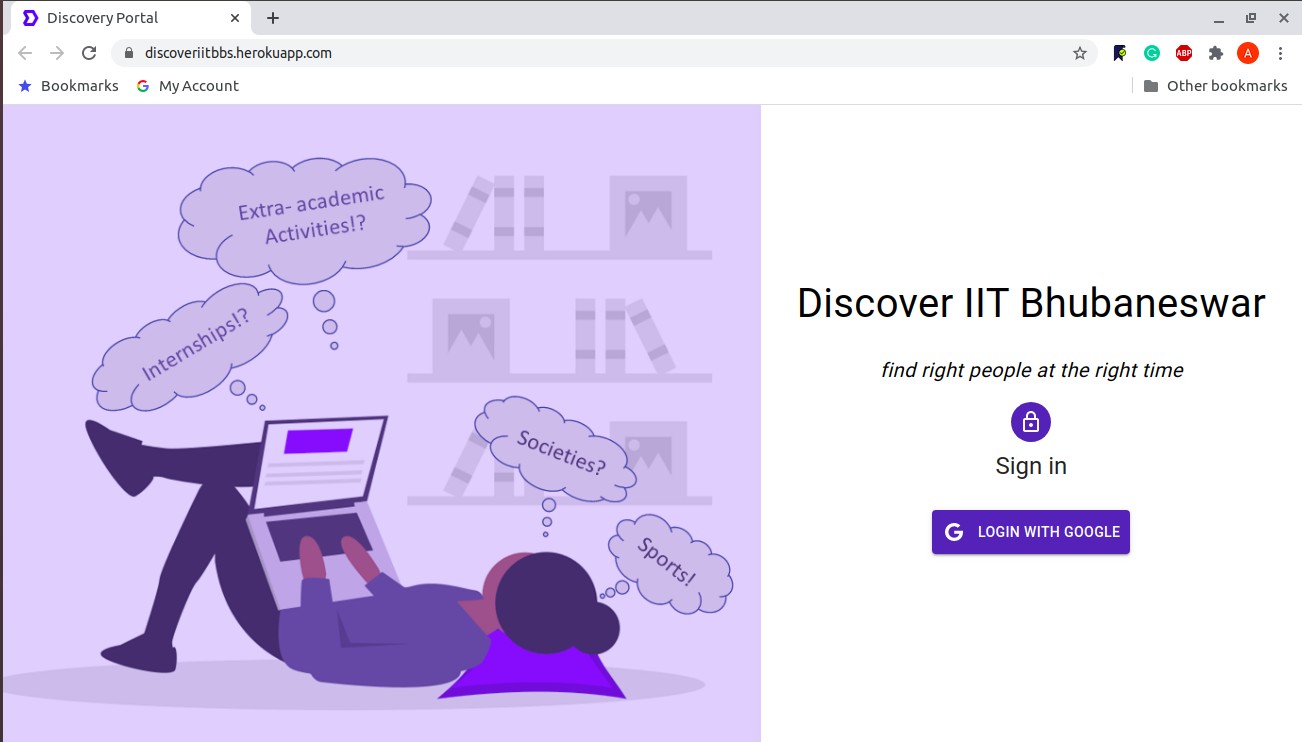Viewport: 1302px width, 742px height.
Task: Go back using the browser back arrow
Action: (25, 53)
